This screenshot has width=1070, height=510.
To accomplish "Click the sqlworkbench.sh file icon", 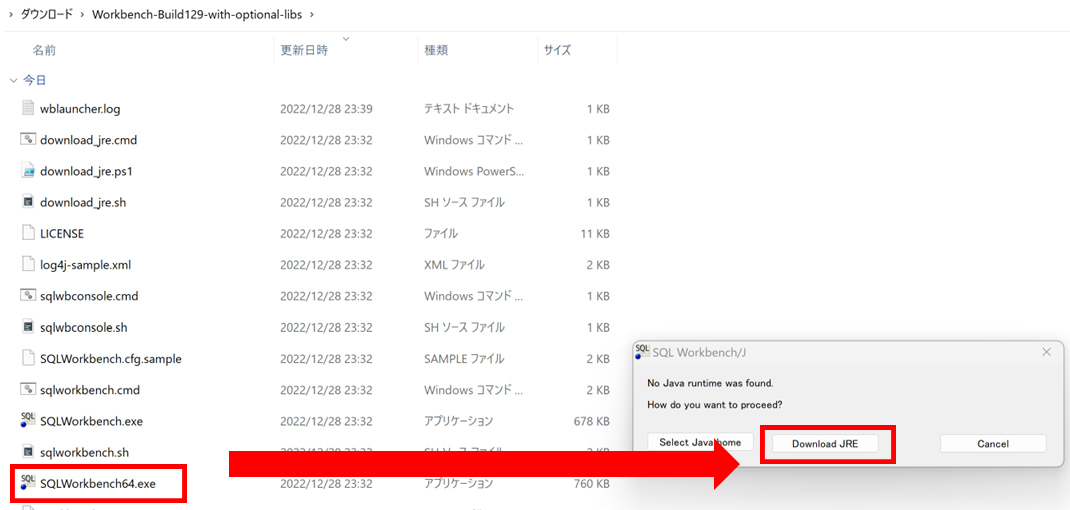I will pyautogui.click(x=28, y=452).
